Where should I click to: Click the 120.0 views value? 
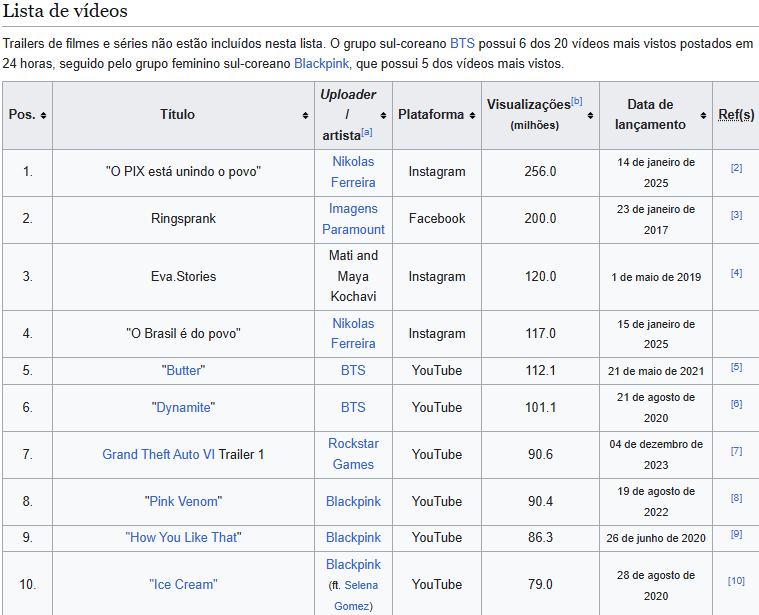pos(540,277)
